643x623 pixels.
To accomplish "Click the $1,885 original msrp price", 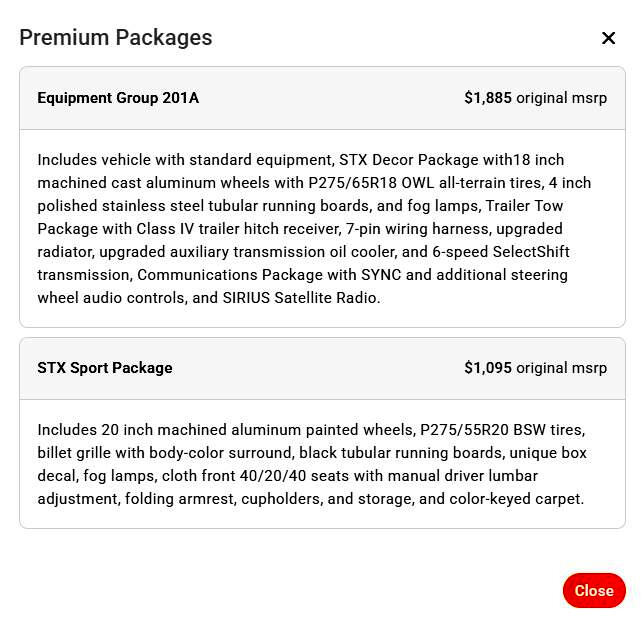I will (535, 98).
